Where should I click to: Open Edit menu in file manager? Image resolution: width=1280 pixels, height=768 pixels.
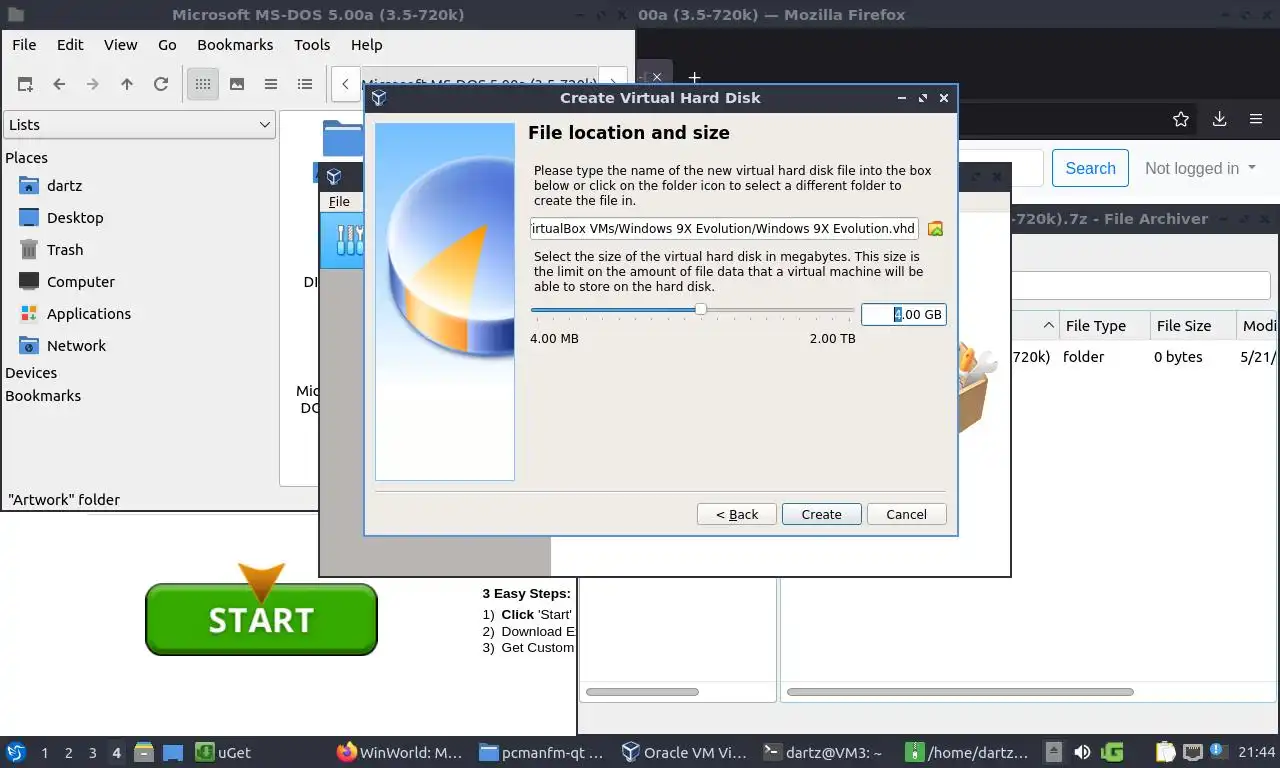tap(70, 45)
